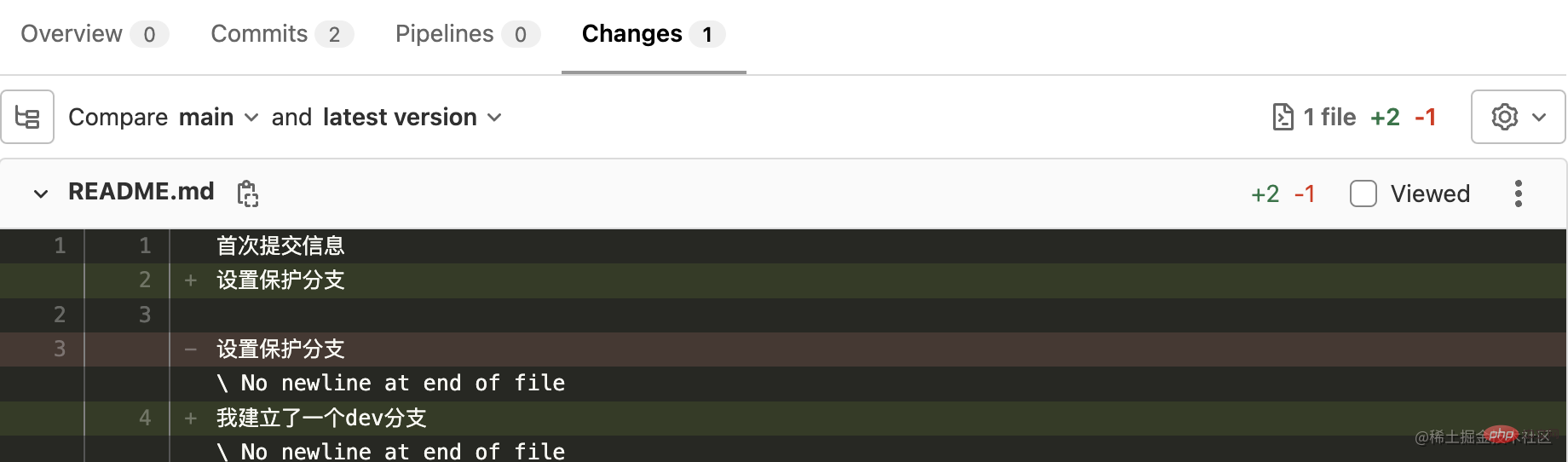Switch to the Commits tab

[282, 34]
